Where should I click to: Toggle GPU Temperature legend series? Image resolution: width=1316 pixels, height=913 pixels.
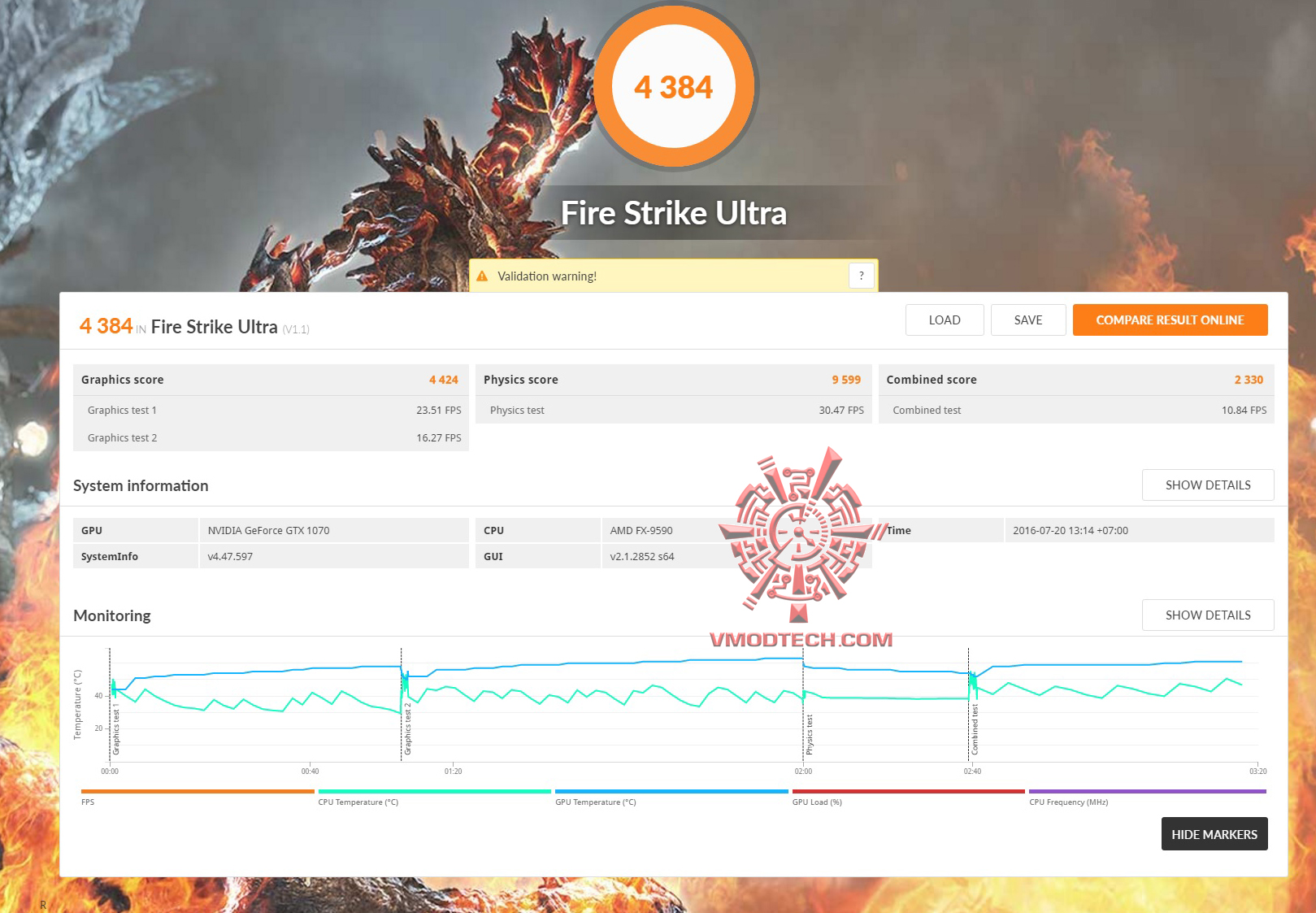tap(671, 797)
